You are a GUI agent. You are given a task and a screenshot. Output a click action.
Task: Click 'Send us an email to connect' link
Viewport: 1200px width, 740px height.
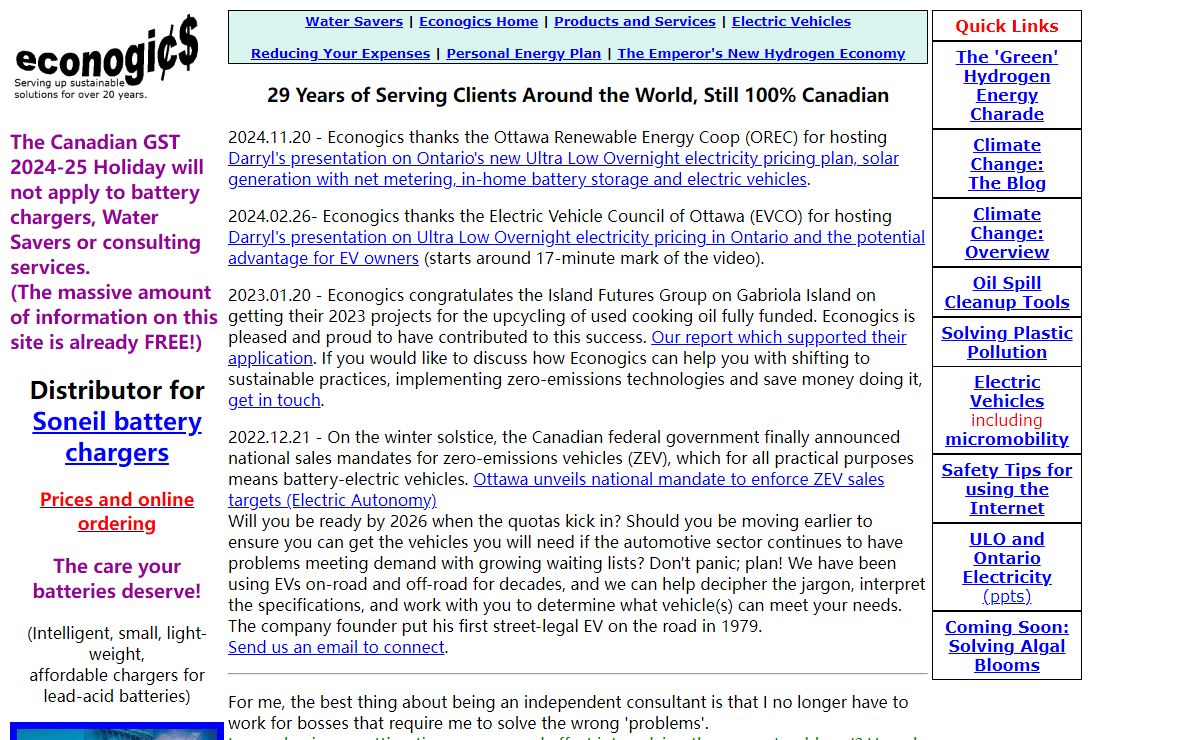tap(336, 647)
